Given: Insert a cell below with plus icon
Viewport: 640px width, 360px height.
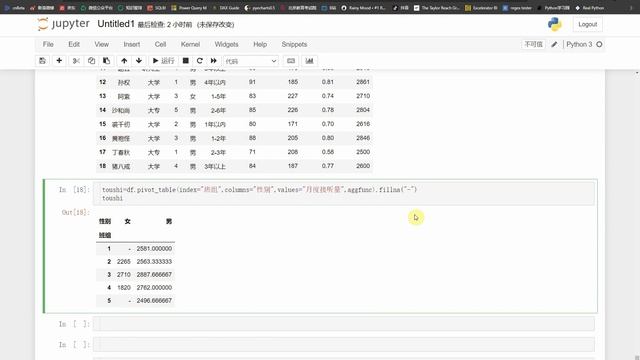Looking at the screenshot, I should [59, 61].
